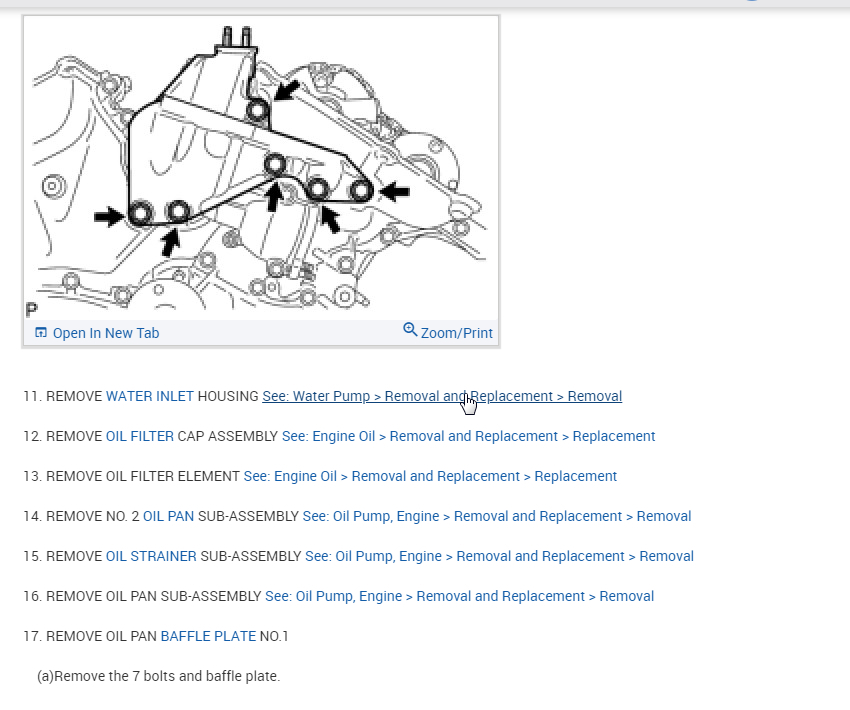
Task: Click 'CAP ASSEMBLY' text in step 12
Action: (x=228, y=436)
